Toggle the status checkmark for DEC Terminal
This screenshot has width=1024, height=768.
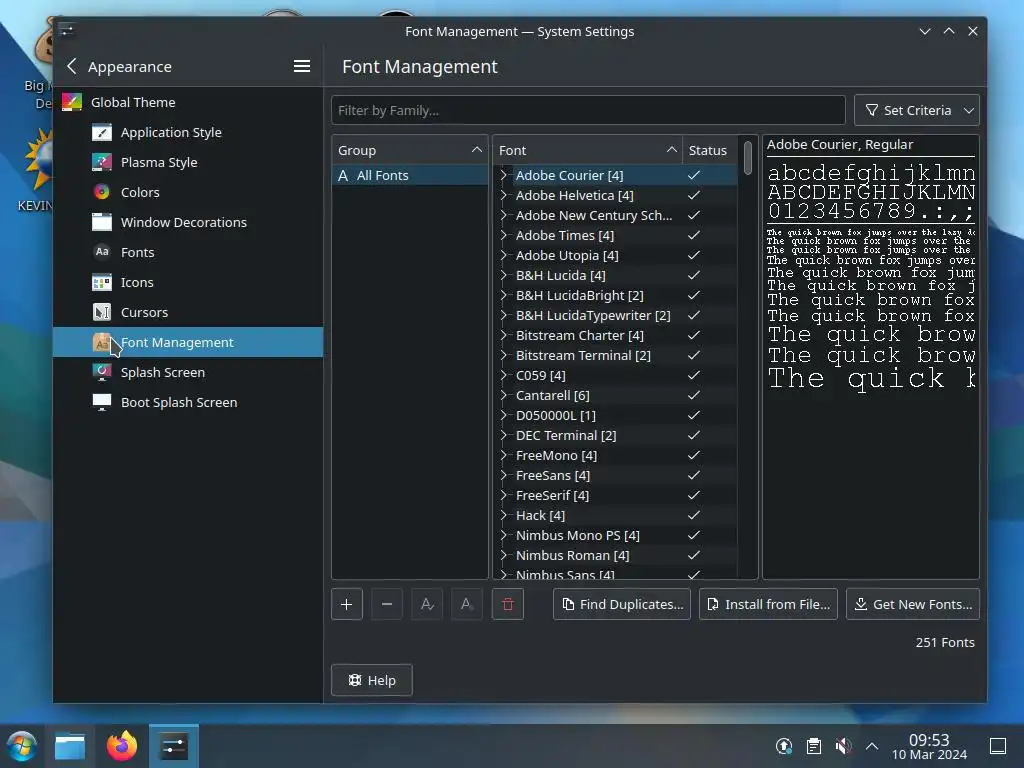[694, 435]
